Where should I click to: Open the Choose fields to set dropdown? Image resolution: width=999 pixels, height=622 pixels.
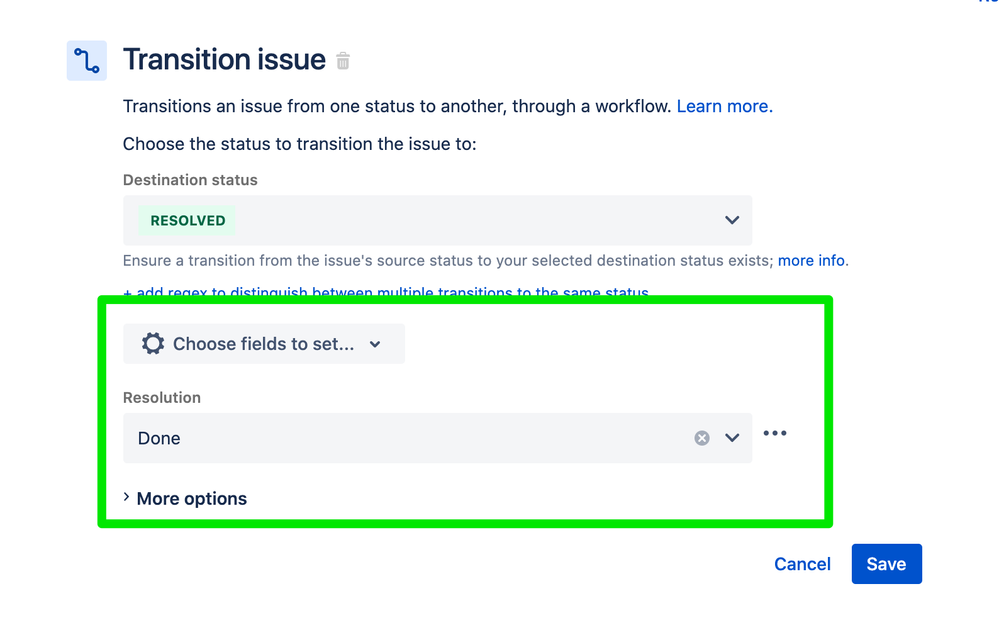click(x=263, y=343)
